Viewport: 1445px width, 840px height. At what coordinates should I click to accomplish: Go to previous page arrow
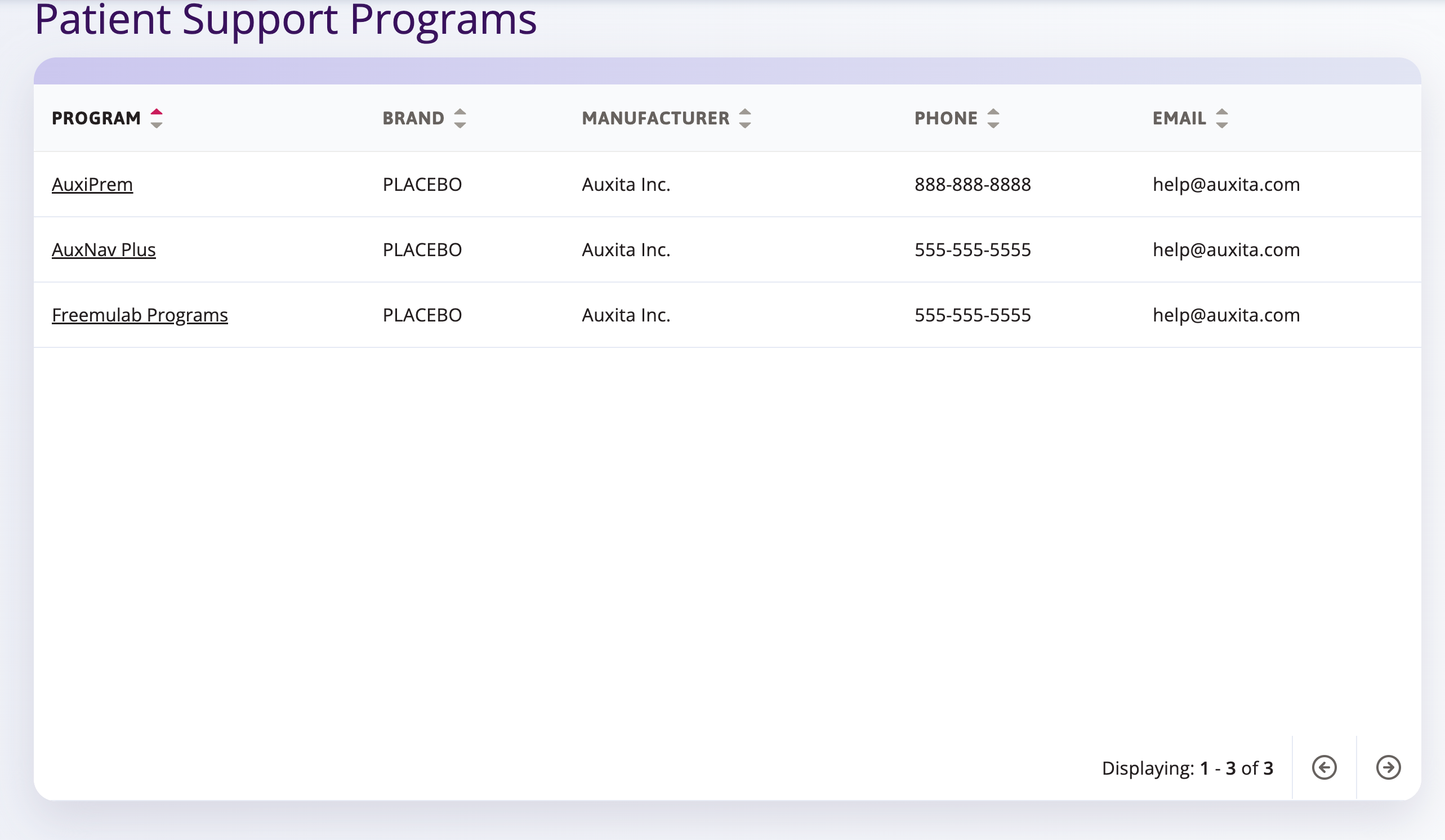(x=1324, y=767)
